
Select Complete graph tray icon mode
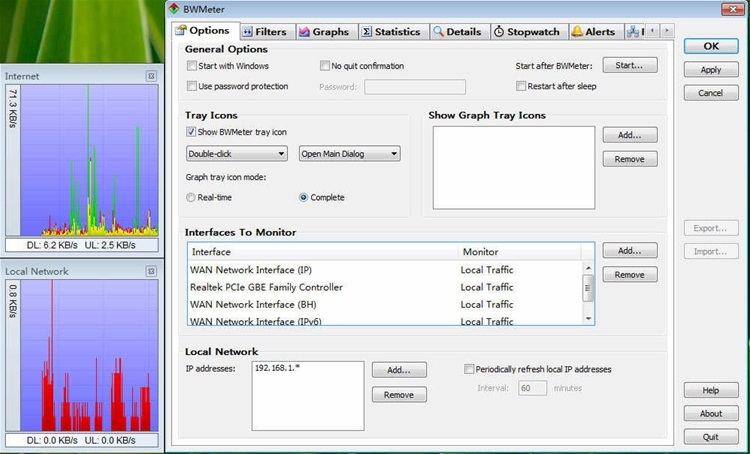pyautogui.click(x=303, y=197)
